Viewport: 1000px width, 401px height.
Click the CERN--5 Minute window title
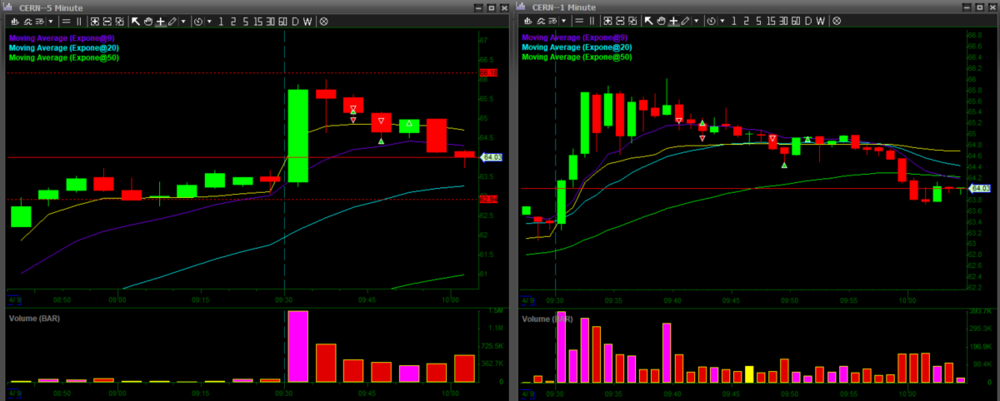point(52,5)
